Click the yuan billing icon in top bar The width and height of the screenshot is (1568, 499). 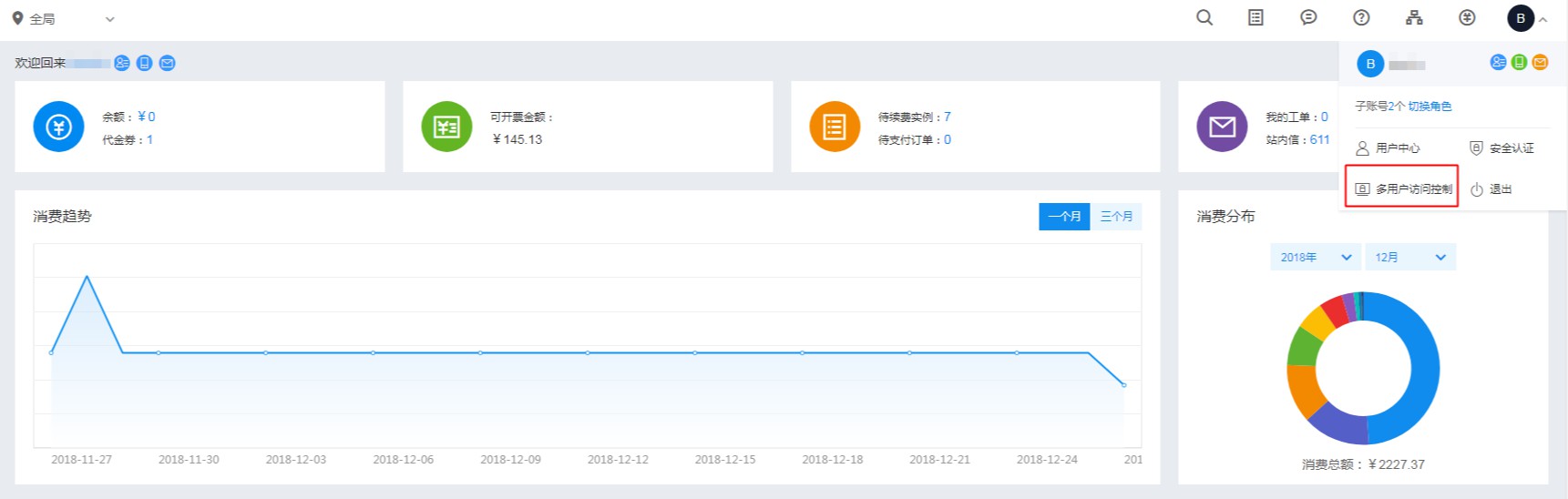(x=1467, y=18)
